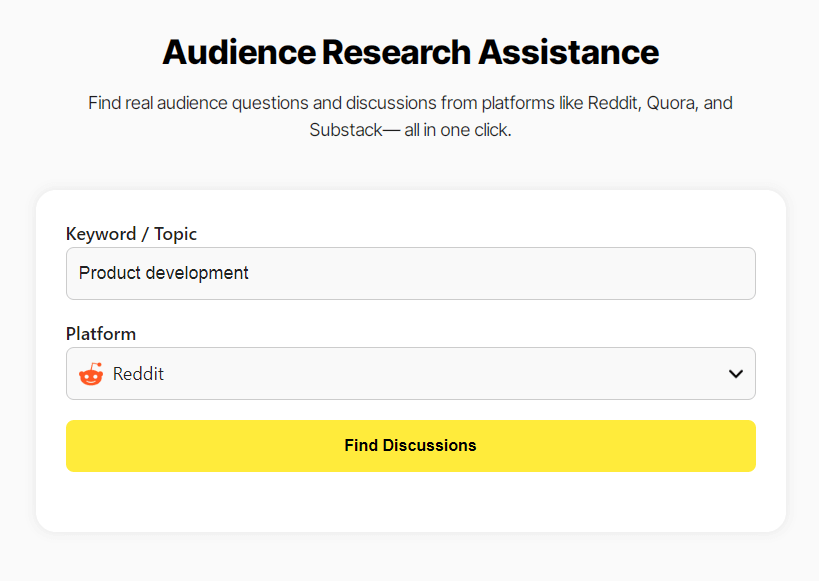Click the Reddit alien logo icon

click(91, 374)
